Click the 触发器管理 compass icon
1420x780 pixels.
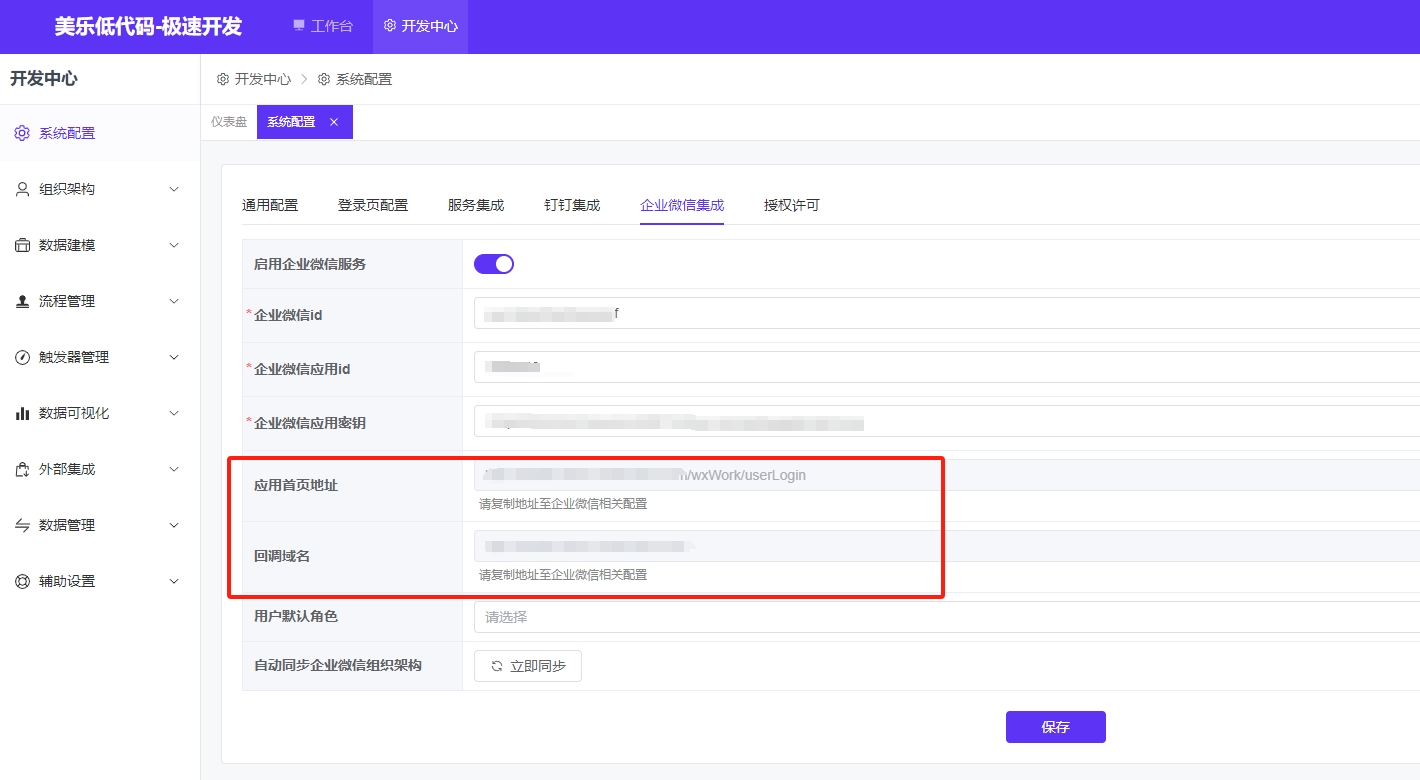point(22,357)
